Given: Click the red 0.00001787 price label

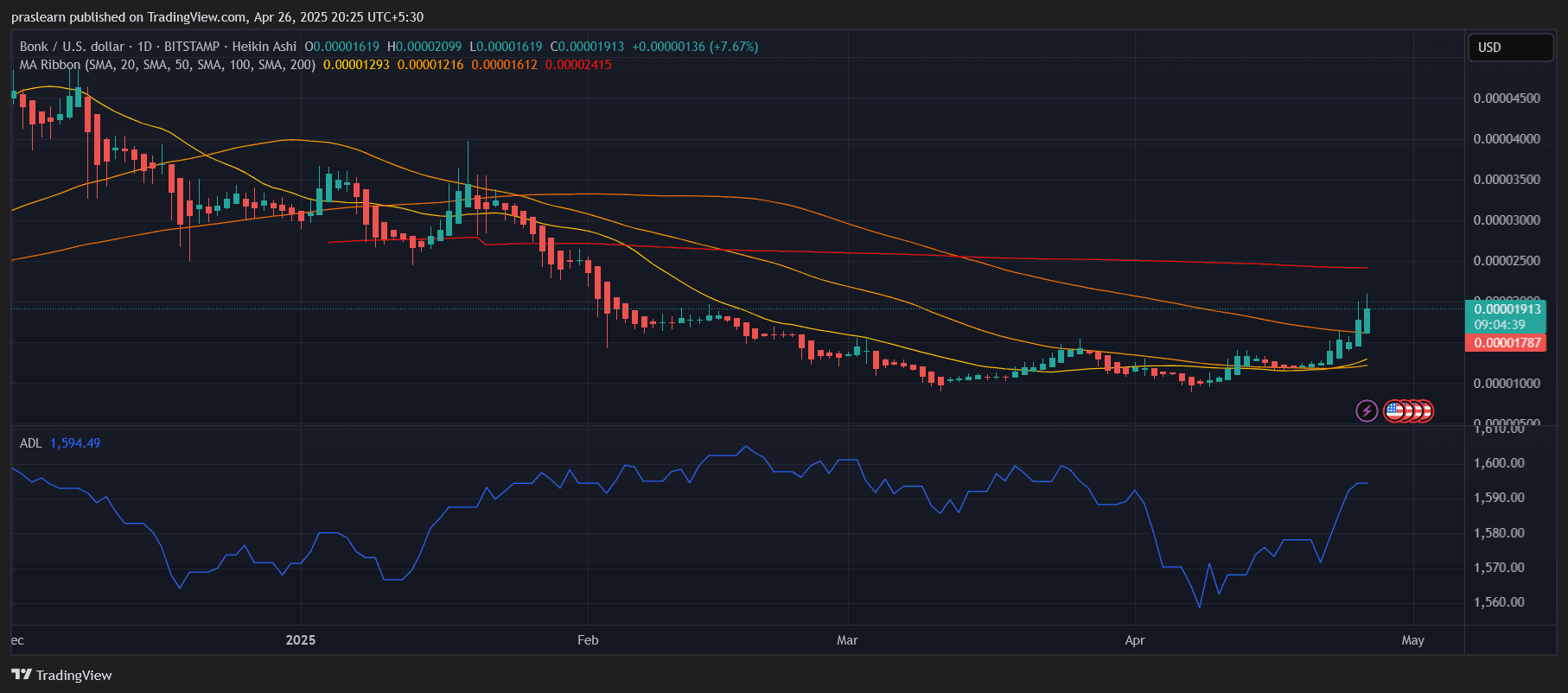Looking at the screenshot, I should point(1507,343).
